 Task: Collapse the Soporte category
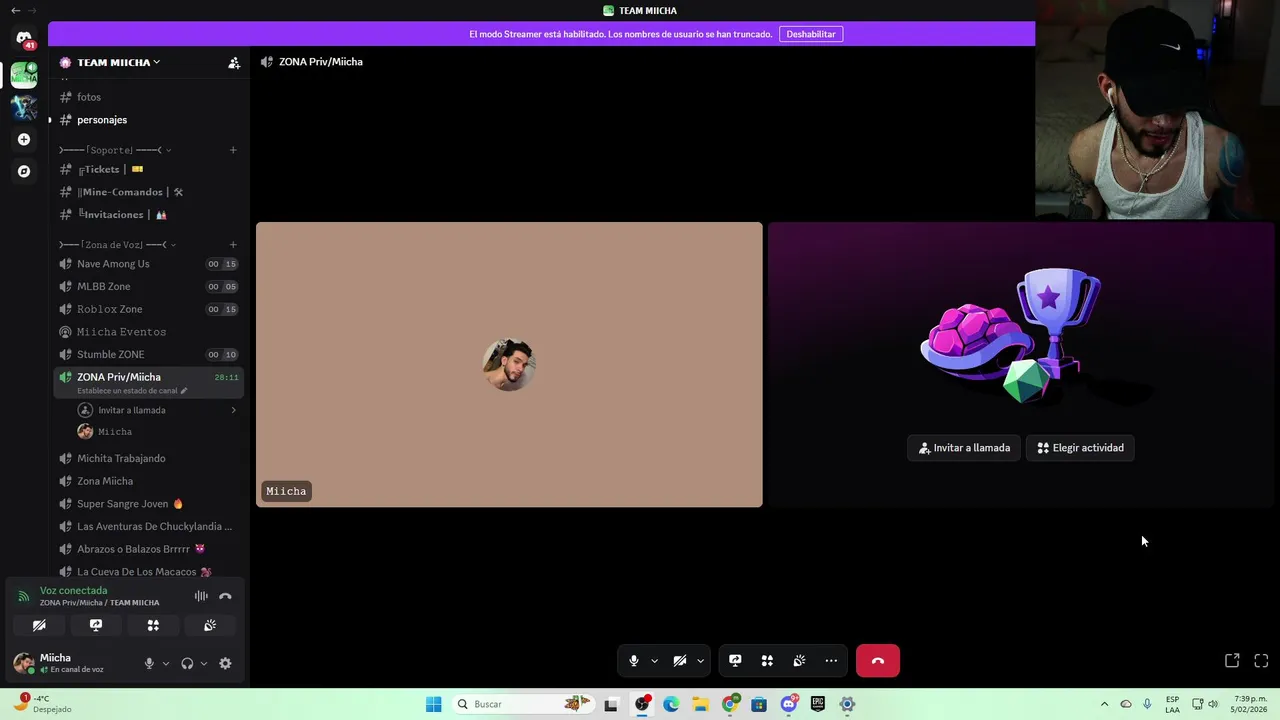[115, 150]
